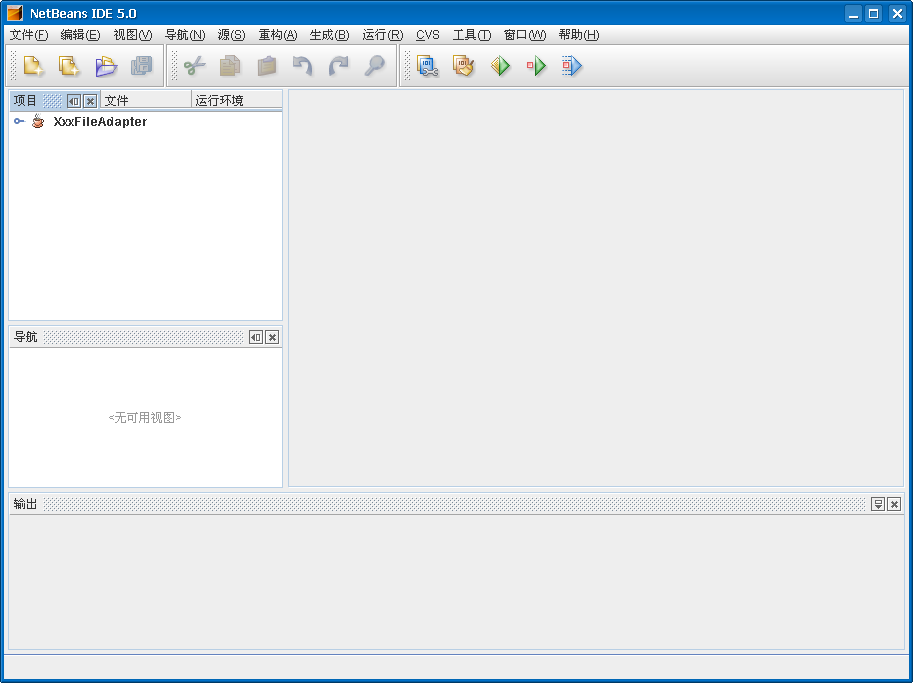Click the Clean and Build Main Project icon
Image resolution: width=913 pixels, height=683 pixels.
463,66
